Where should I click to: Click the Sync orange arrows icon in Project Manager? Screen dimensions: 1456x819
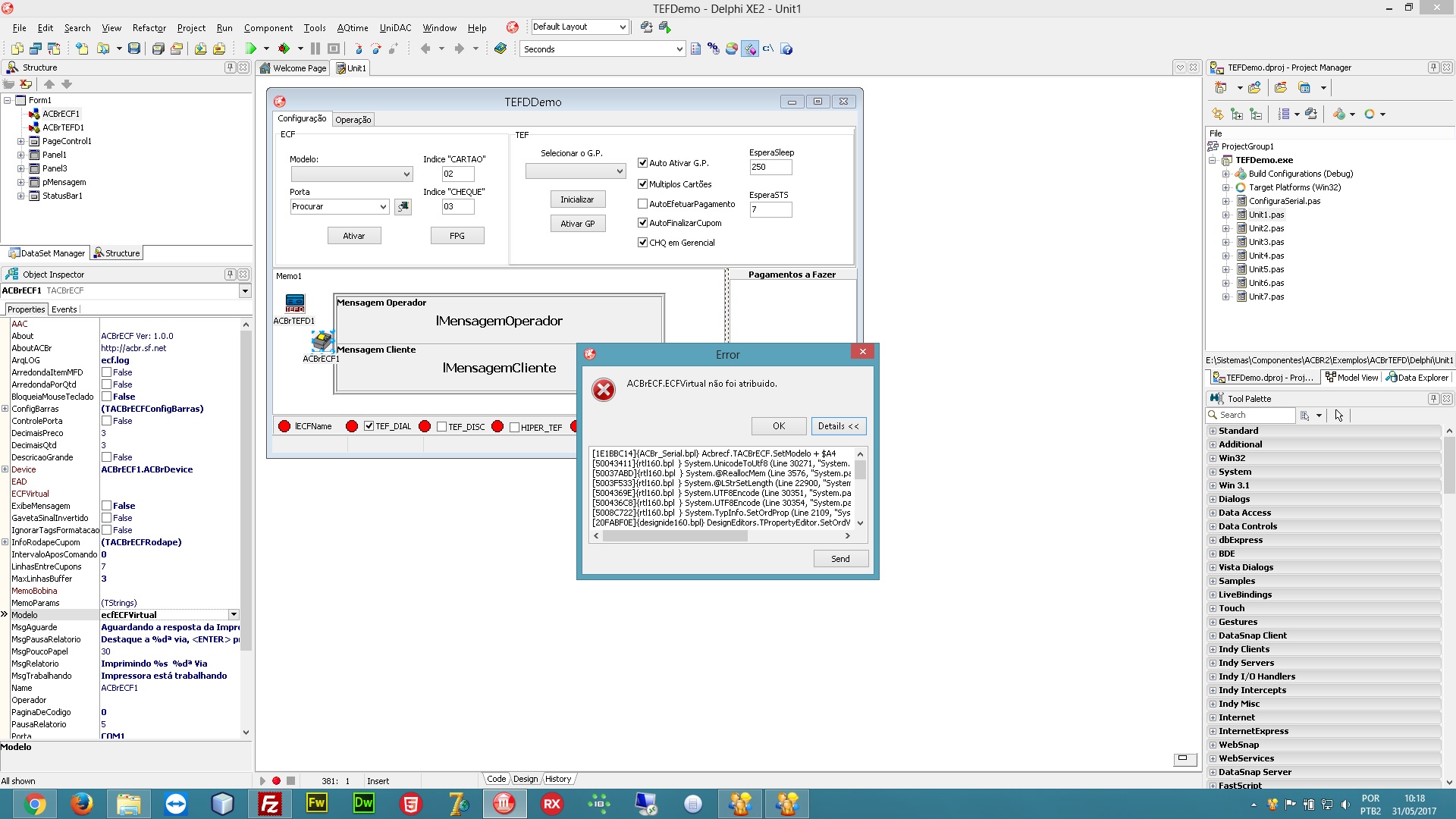coord(1218,114)
